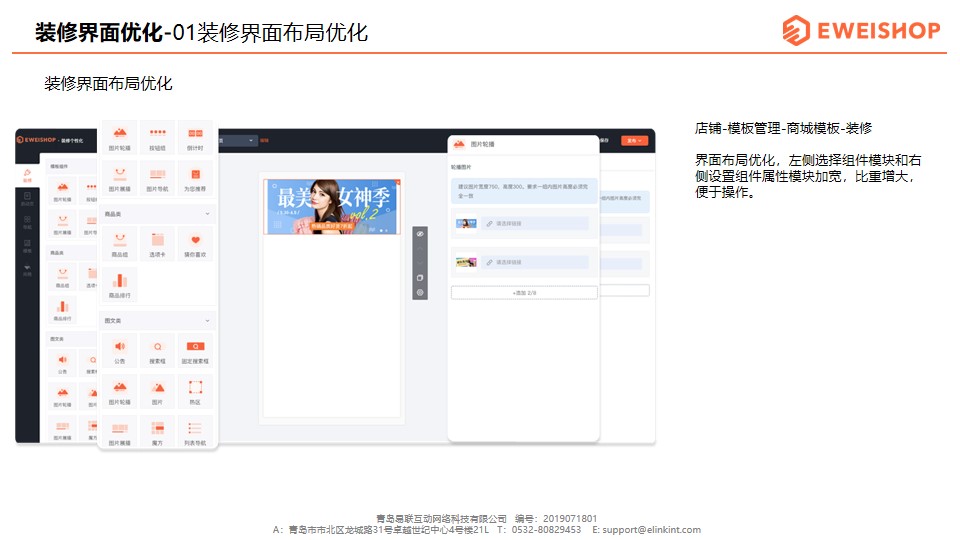Click the first carousel image thumbnail
The height and width of the screenshot is (540, 960).
[467, 223]
